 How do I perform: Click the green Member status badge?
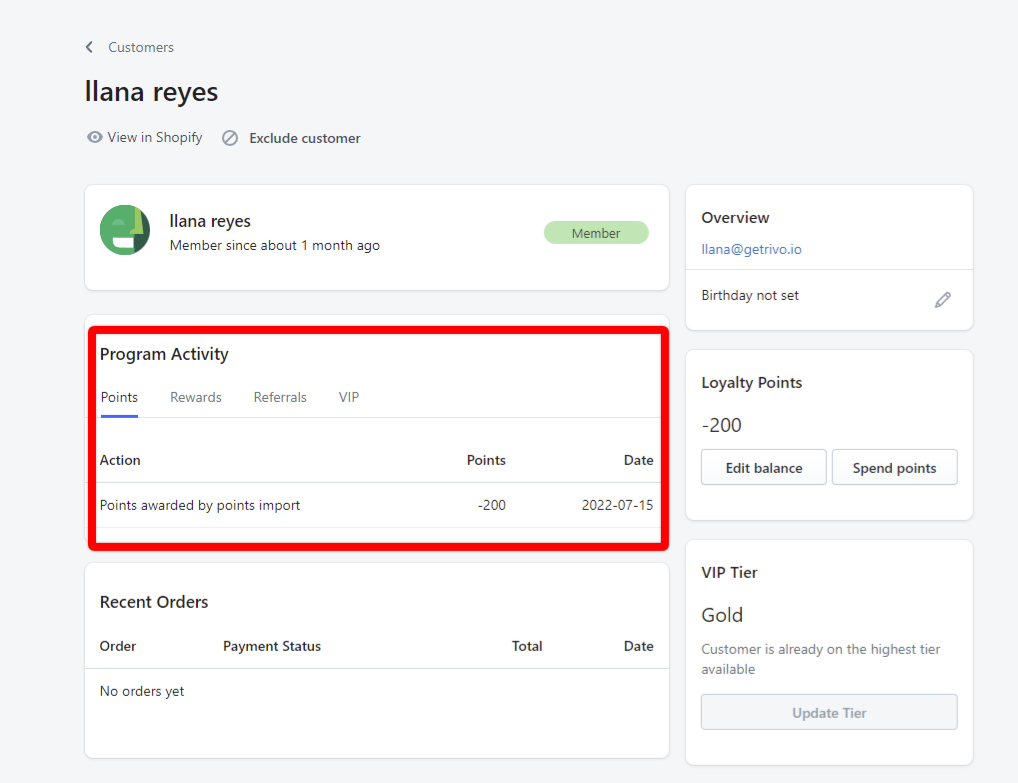pos(596,233)
